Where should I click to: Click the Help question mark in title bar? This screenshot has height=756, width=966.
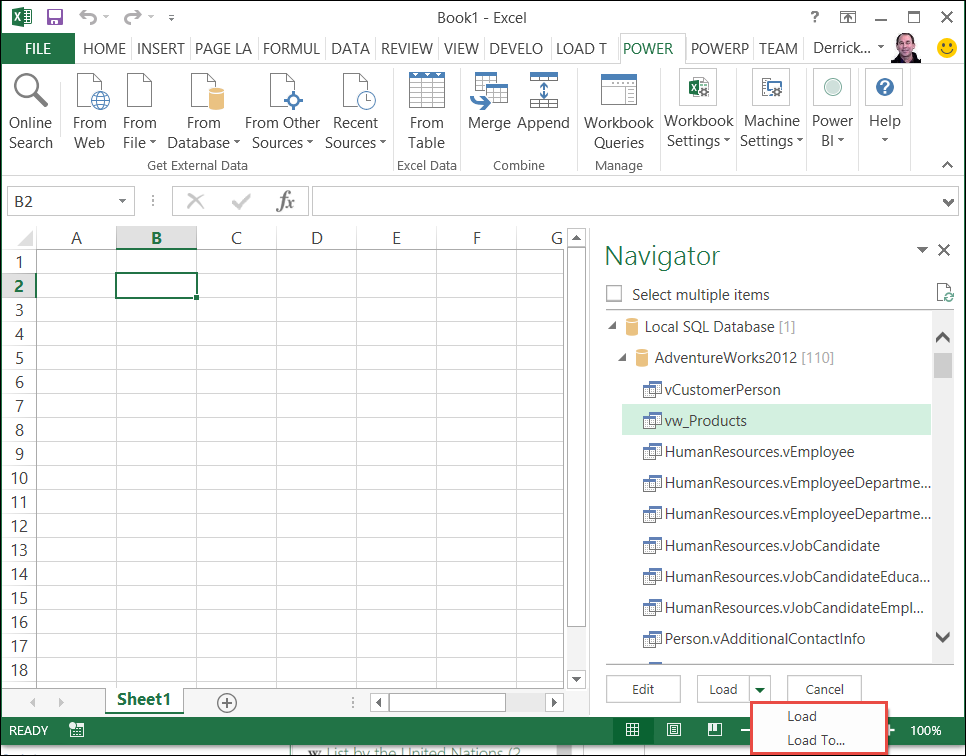point(814,17)
